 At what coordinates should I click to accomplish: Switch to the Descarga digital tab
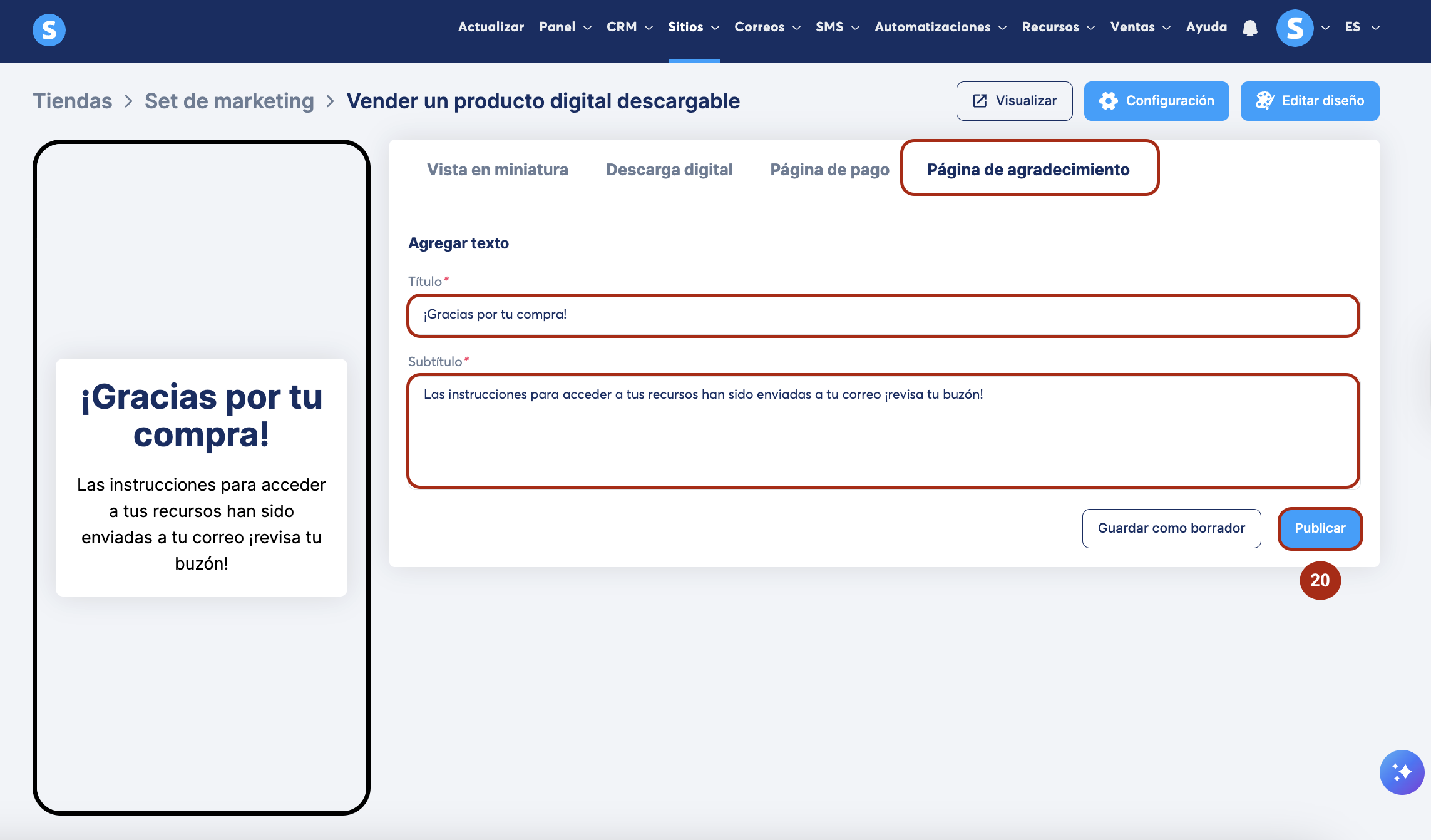coord(669,170)
